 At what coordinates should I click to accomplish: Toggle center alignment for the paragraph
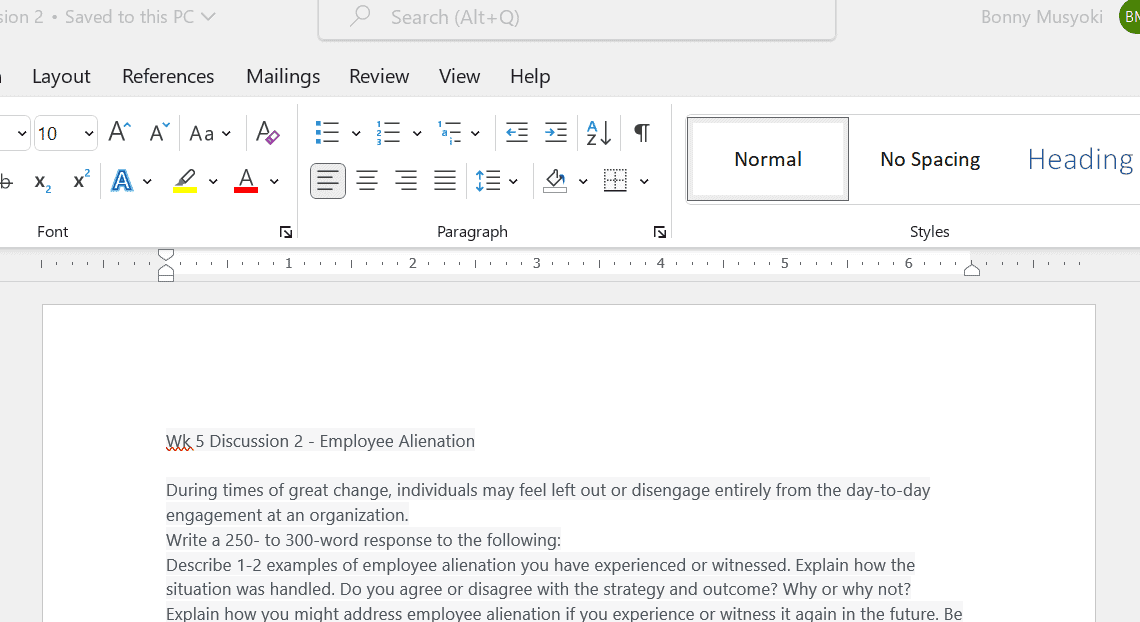pos(367,181)
